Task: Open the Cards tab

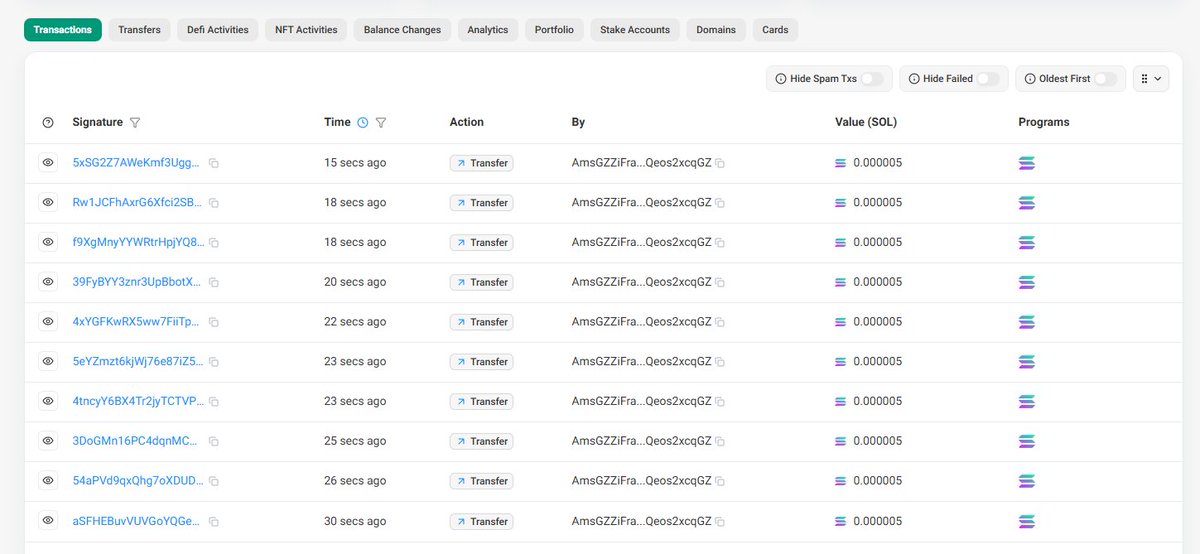Action: pos(775,30)
